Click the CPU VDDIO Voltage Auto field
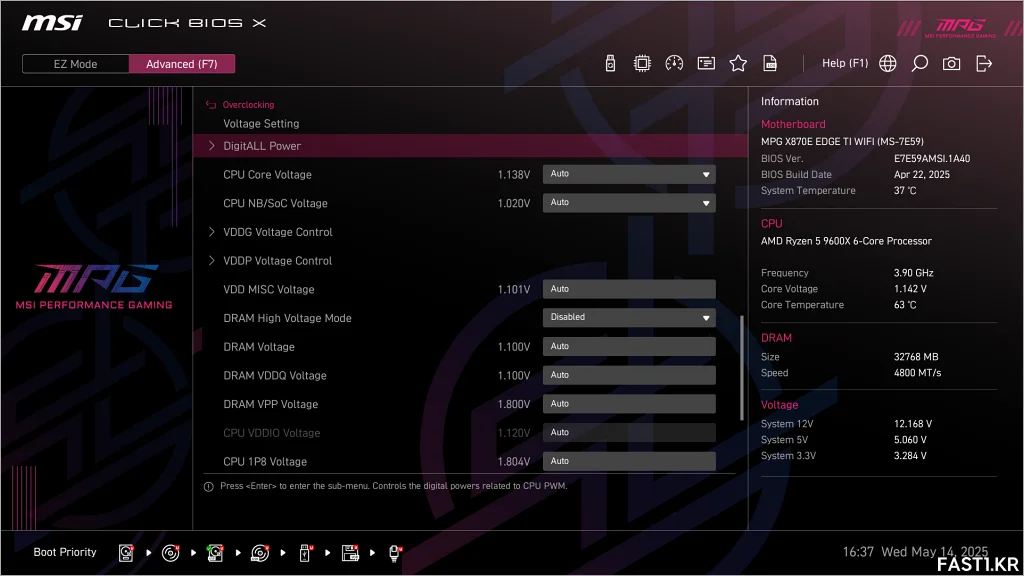The width and height of the screenshot is (1024, 576). click(629, 432)
